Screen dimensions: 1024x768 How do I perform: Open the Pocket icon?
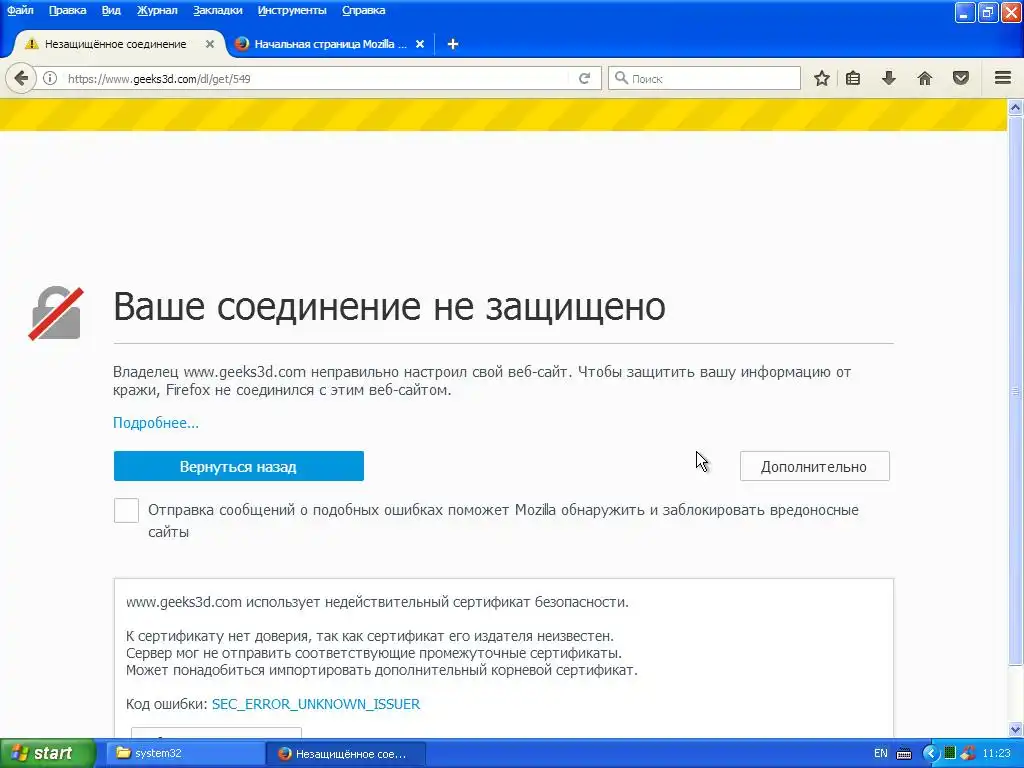click(961, 78)
